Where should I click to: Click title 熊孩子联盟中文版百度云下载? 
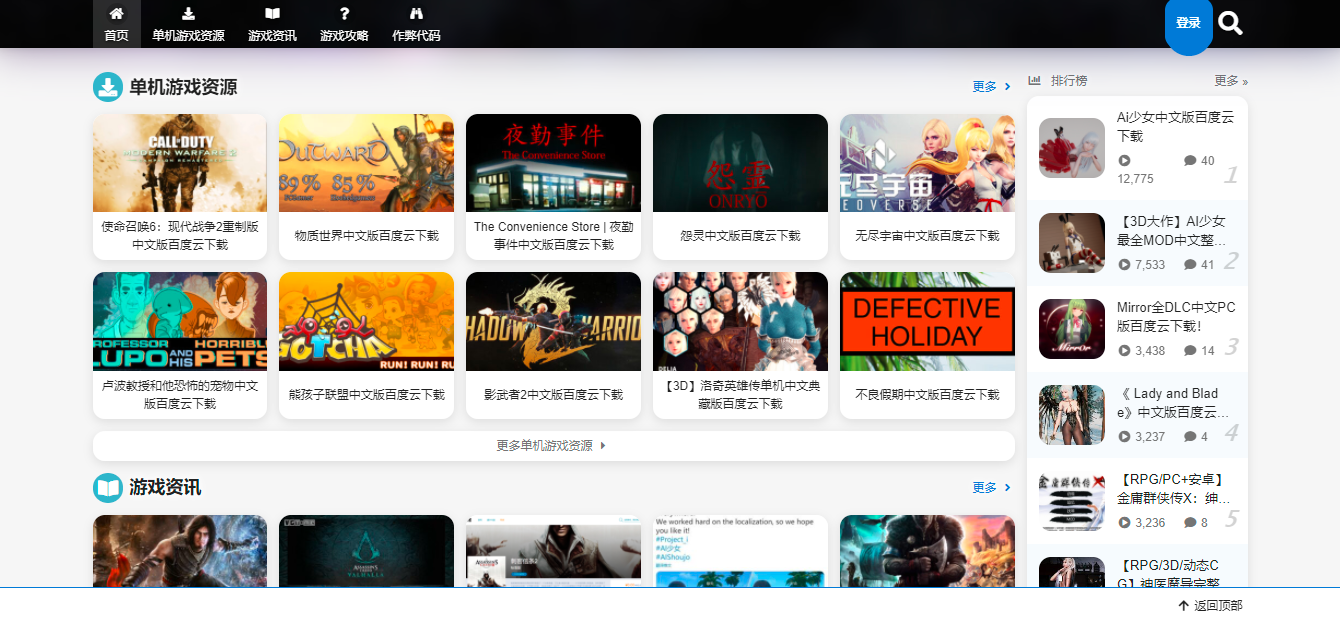[x=366, y=395]
